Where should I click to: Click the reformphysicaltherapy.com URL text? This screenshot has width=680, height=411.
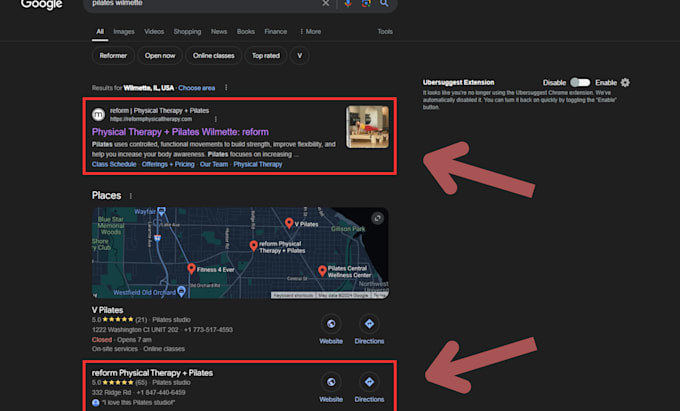coord(150,119)
